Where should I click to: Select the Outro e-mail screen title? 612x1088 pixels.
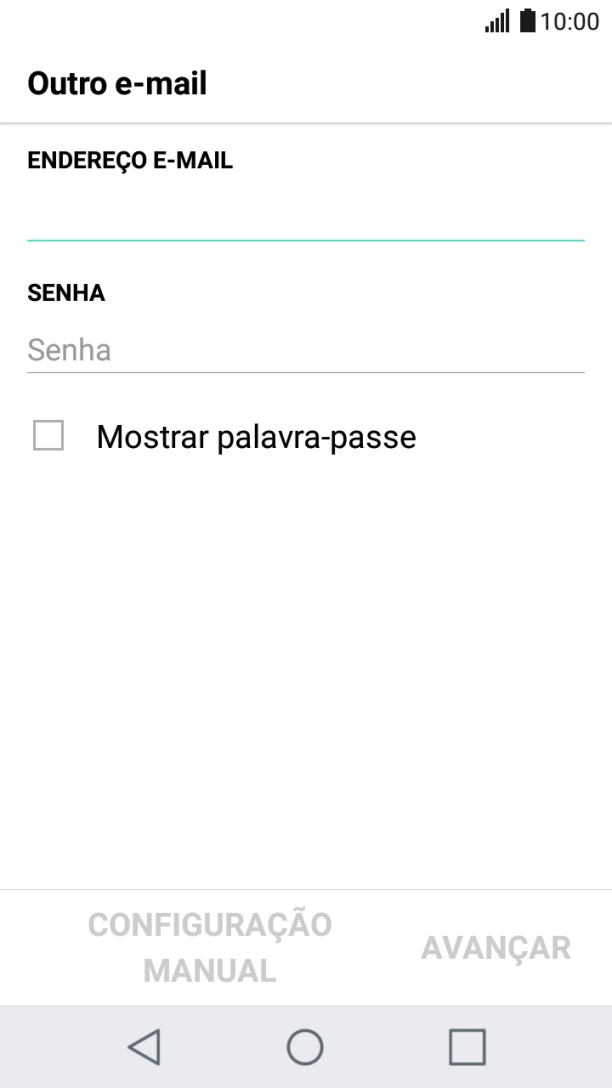(117, 83)
